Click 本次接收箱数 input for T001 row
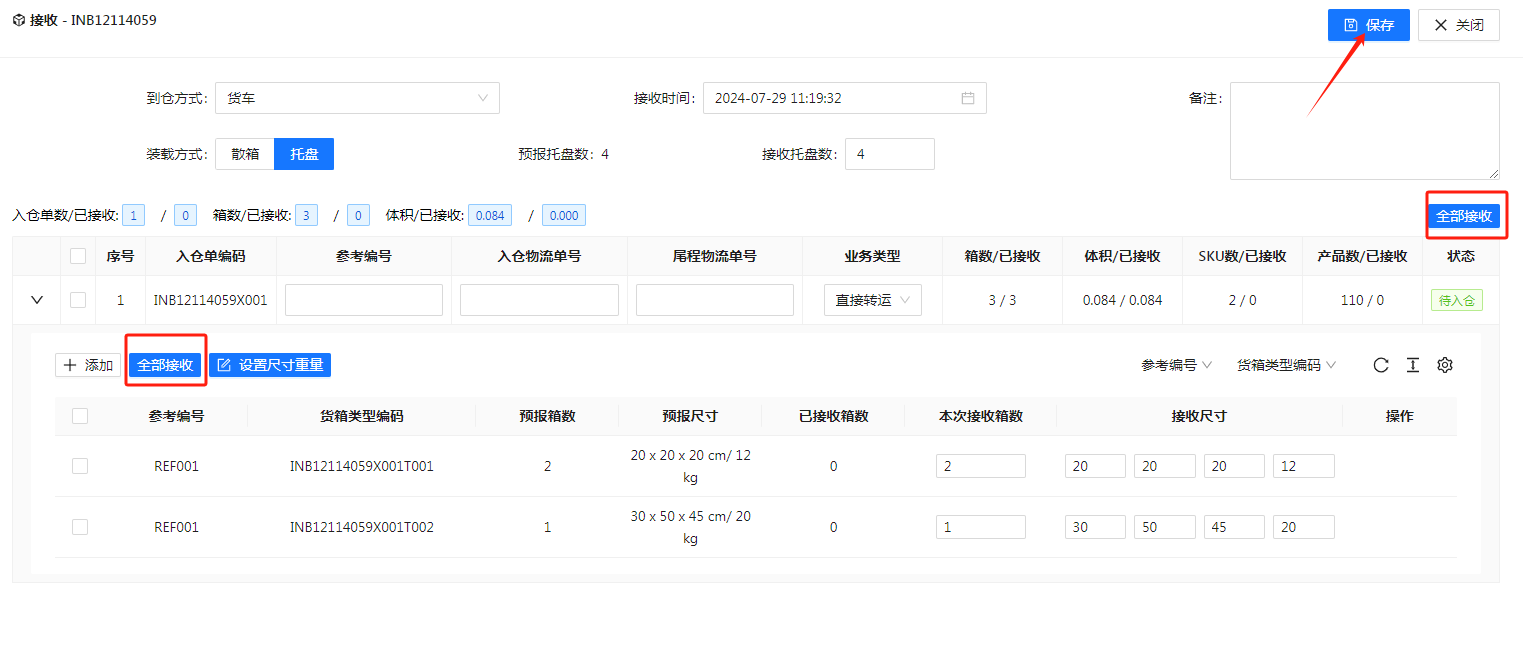 coord(981,466)
